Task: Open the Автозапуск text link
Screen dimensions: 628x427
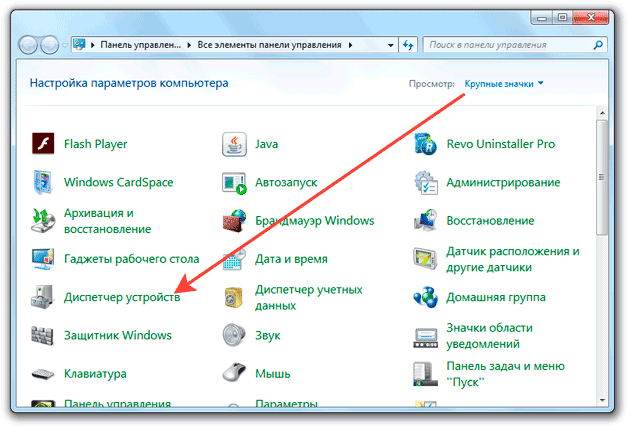Action: tap(286, 182)
